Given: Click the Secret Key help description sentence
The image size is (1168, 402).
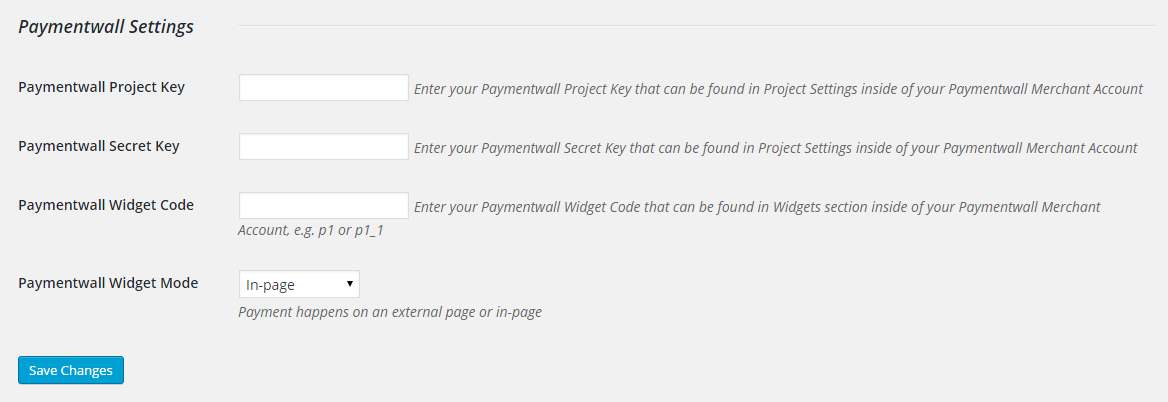Looking at the screenshot, I should tap(775, 148).
